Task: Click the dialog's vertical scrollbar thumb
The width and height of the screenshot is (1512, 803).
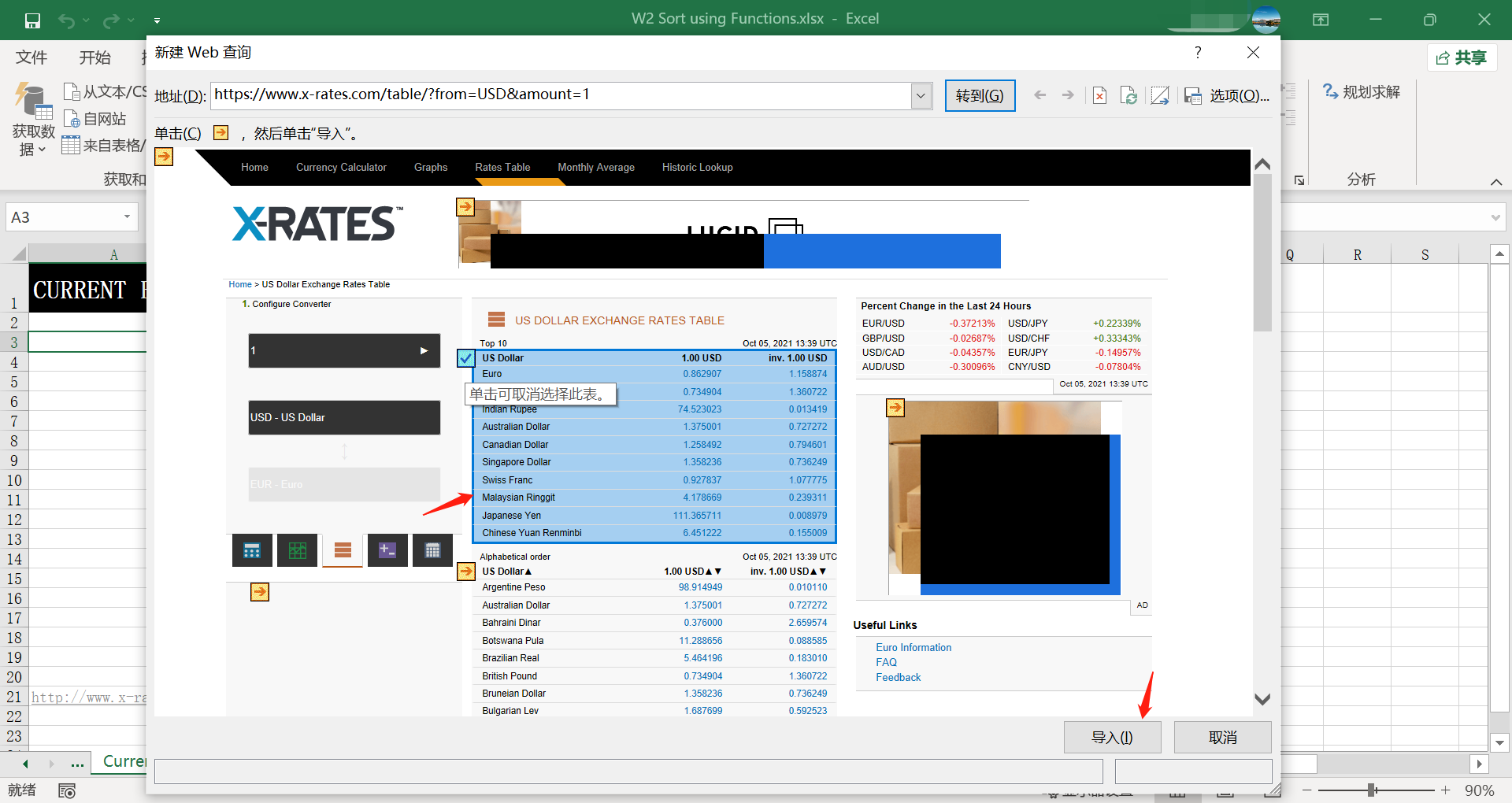Action: pyautogui.click(x=1262, y=252)
